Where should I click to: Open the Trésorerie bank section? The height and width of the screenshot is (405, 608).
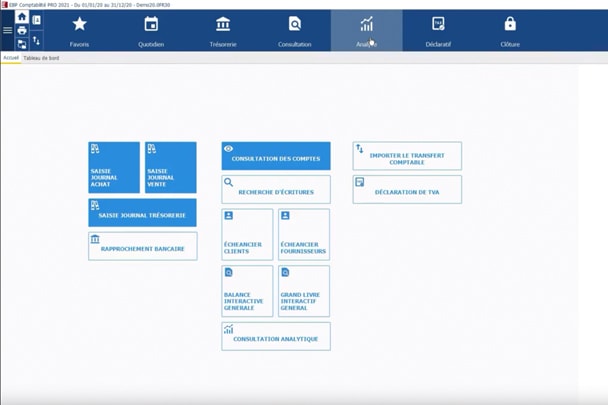(222, 30)
